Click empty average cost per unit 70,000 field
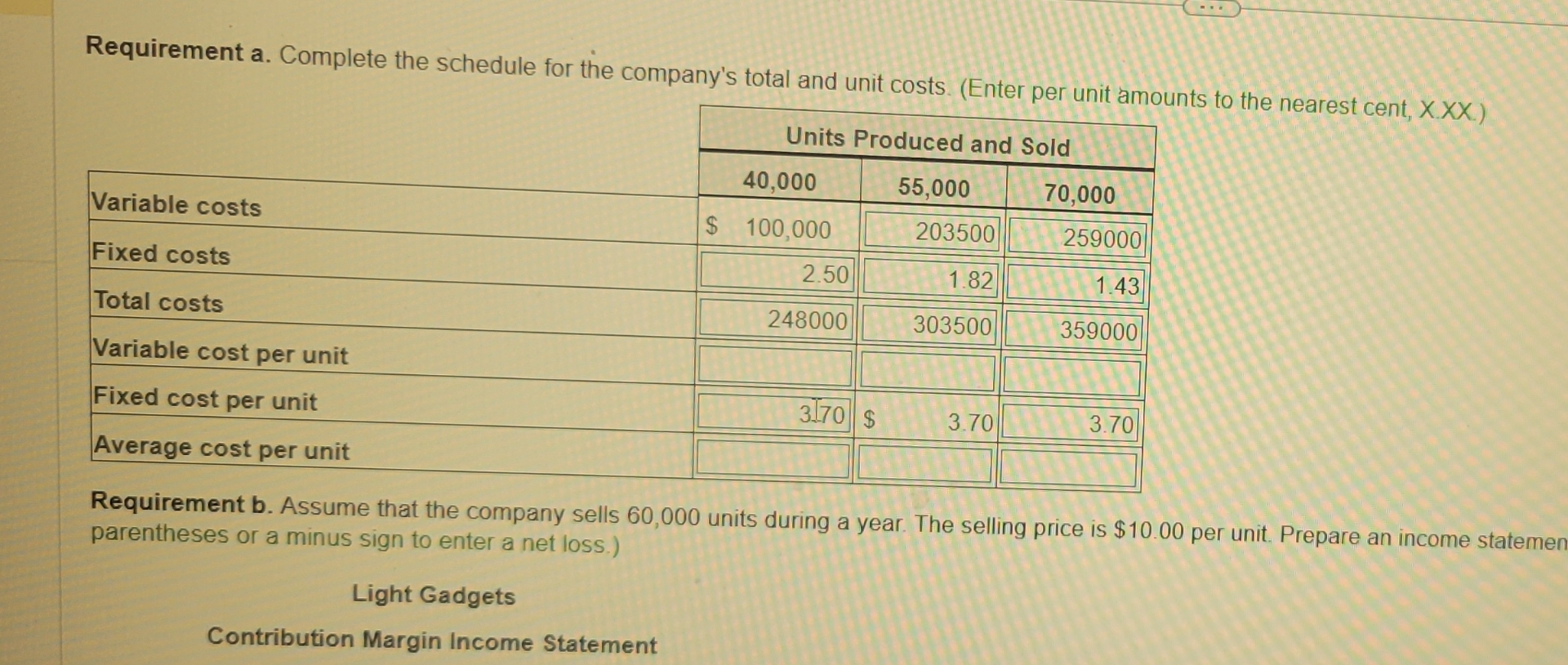This screenshot has width=1568, height=665. [x=1067, y=470]
